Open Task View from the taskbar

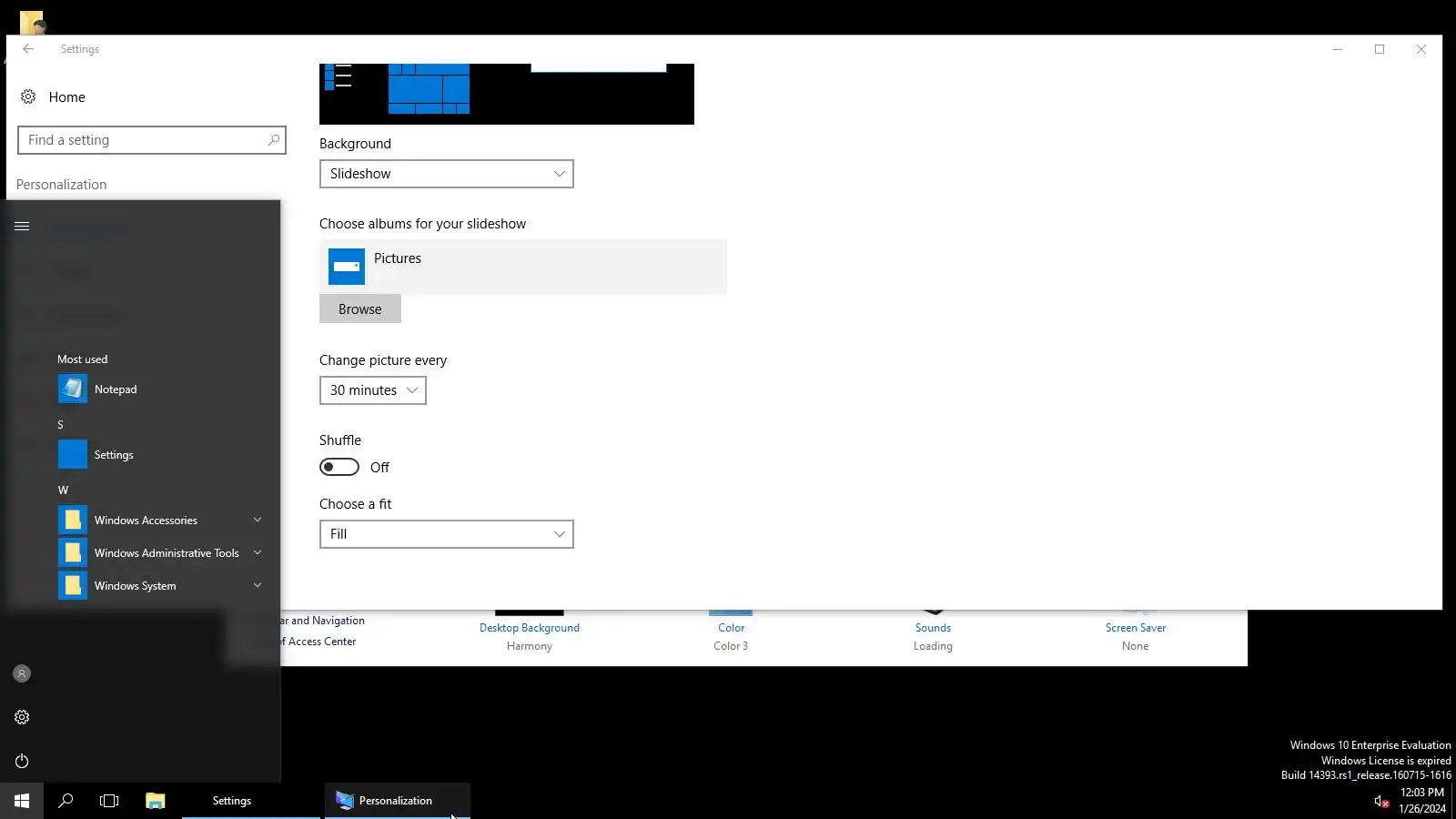109,801
